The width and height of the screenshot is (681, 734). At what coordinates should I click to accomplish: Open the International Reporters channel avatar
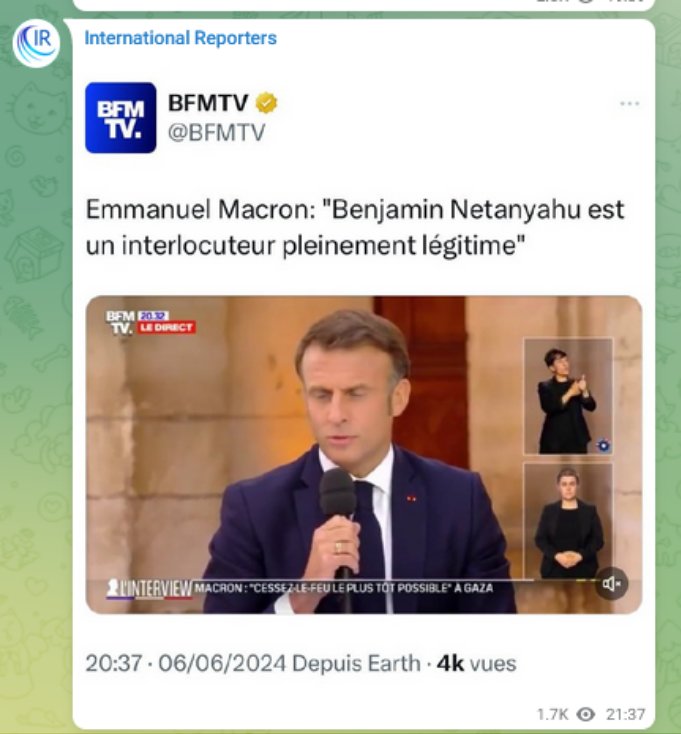(36, 44)
